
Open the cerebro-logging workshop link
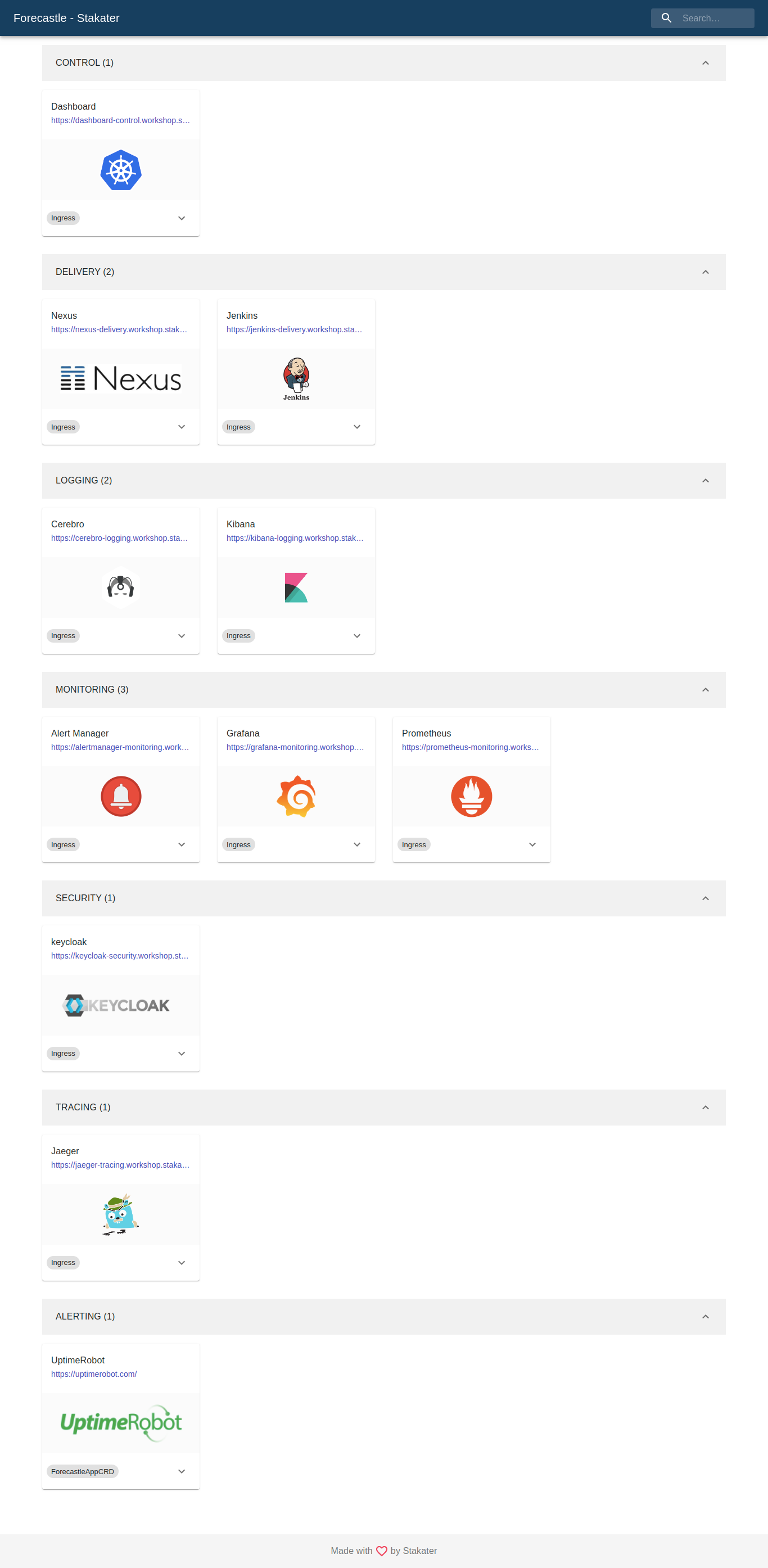119,538
